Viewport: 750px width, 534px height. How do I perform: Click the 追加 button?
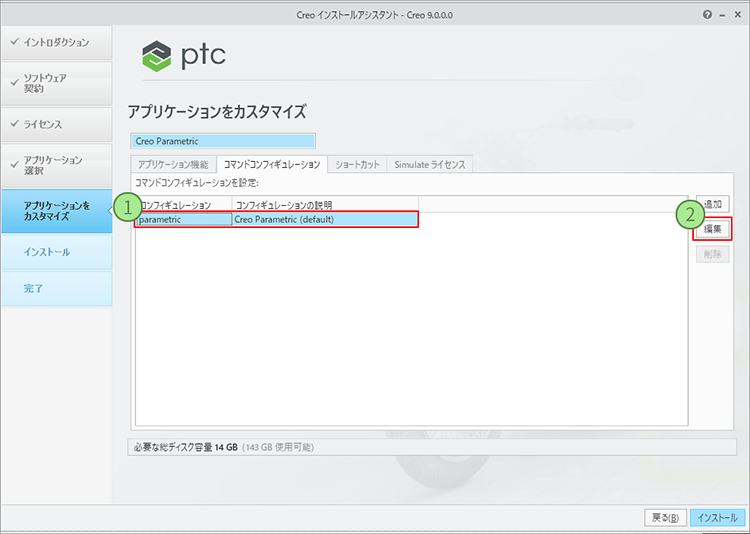(x=713, y=204)
